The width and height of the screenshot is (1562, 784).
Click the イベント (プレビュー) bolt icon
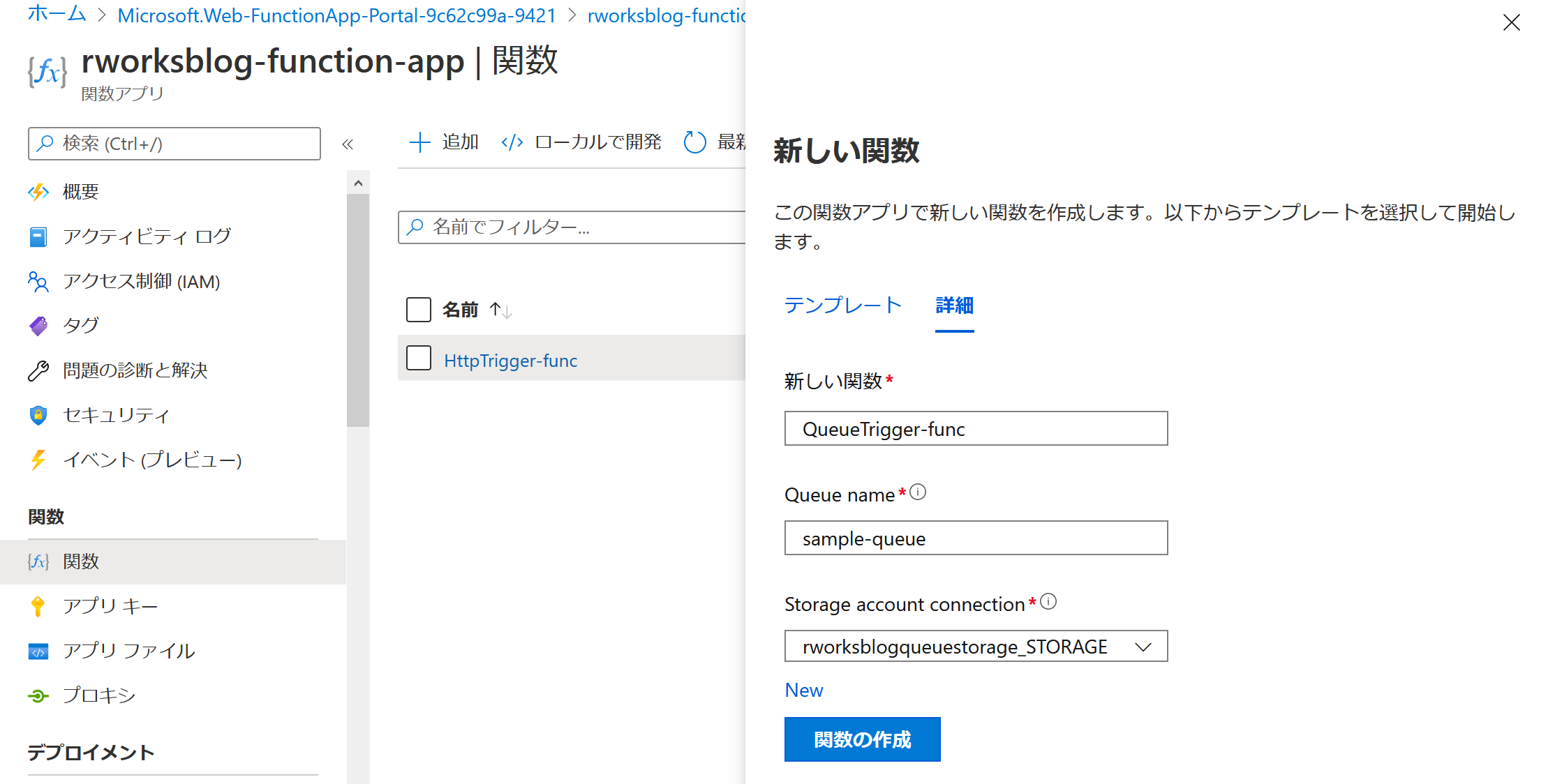pos(38,460)
